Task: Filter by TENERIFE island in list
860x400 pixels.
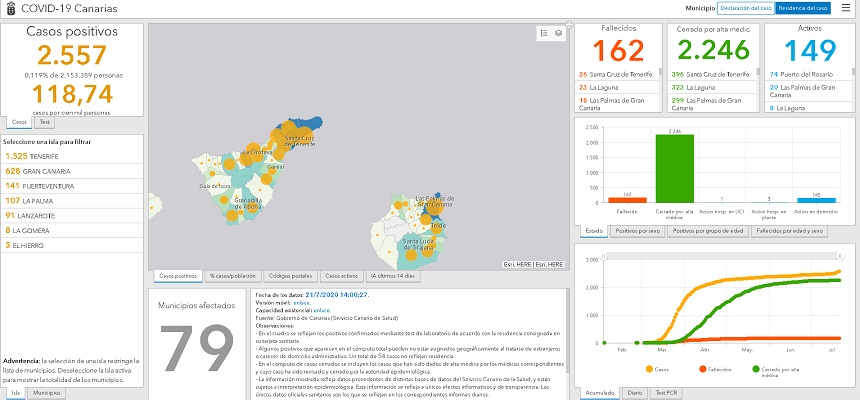Action: pyautogui.click(x=30, y=156)
